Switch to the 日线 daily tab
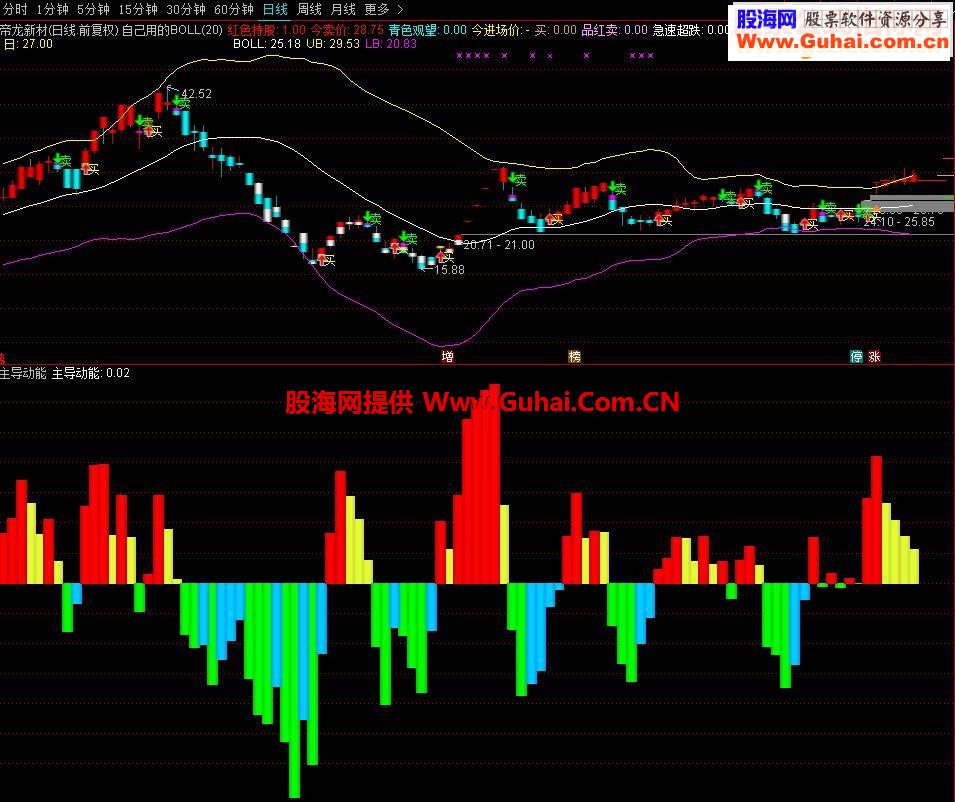The width and height of the screenshot is (955, 802). (275, 9)
